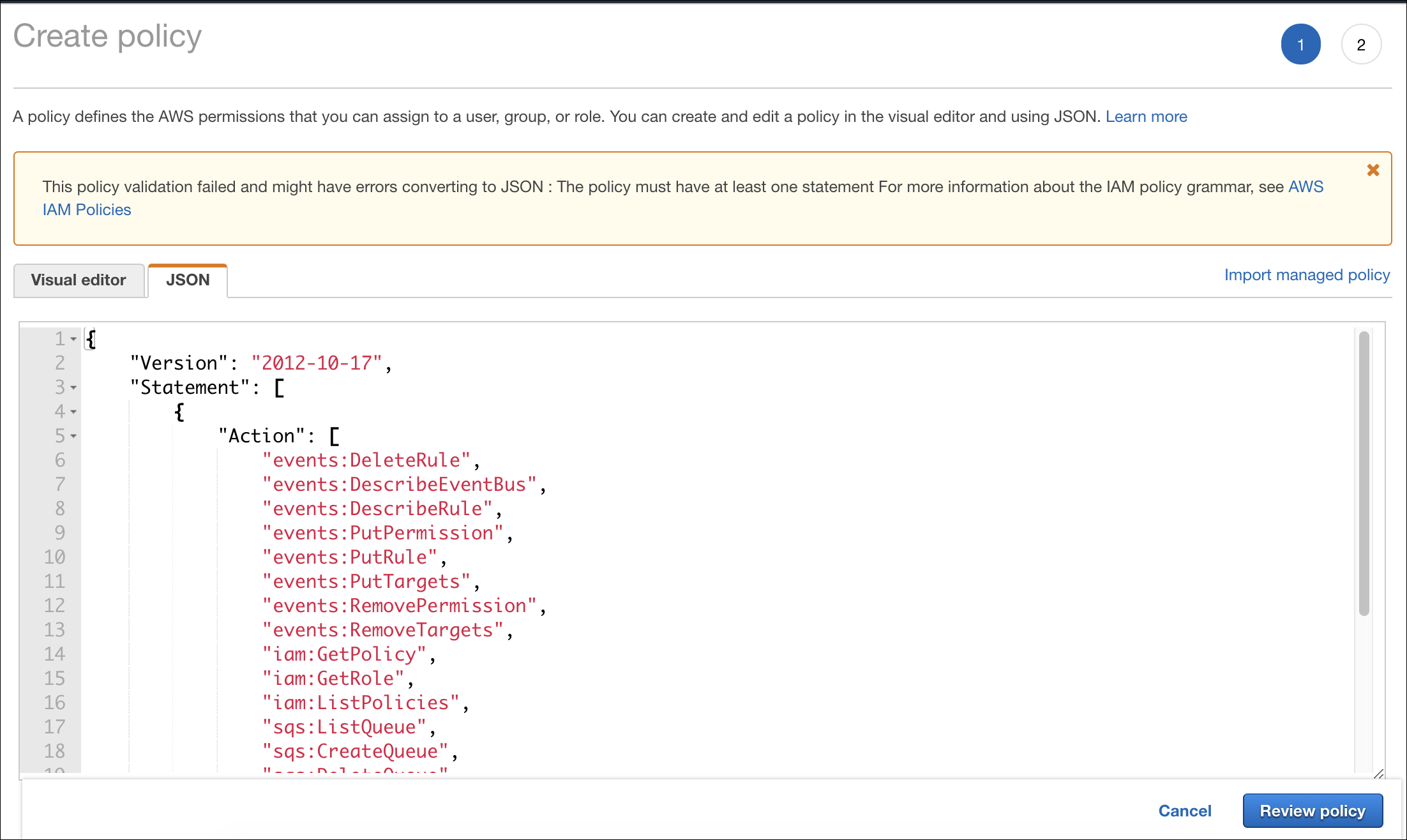Collapse the Action array fold arrow on line 5
Screen dimensions: 1407x840
pos(73,436)
